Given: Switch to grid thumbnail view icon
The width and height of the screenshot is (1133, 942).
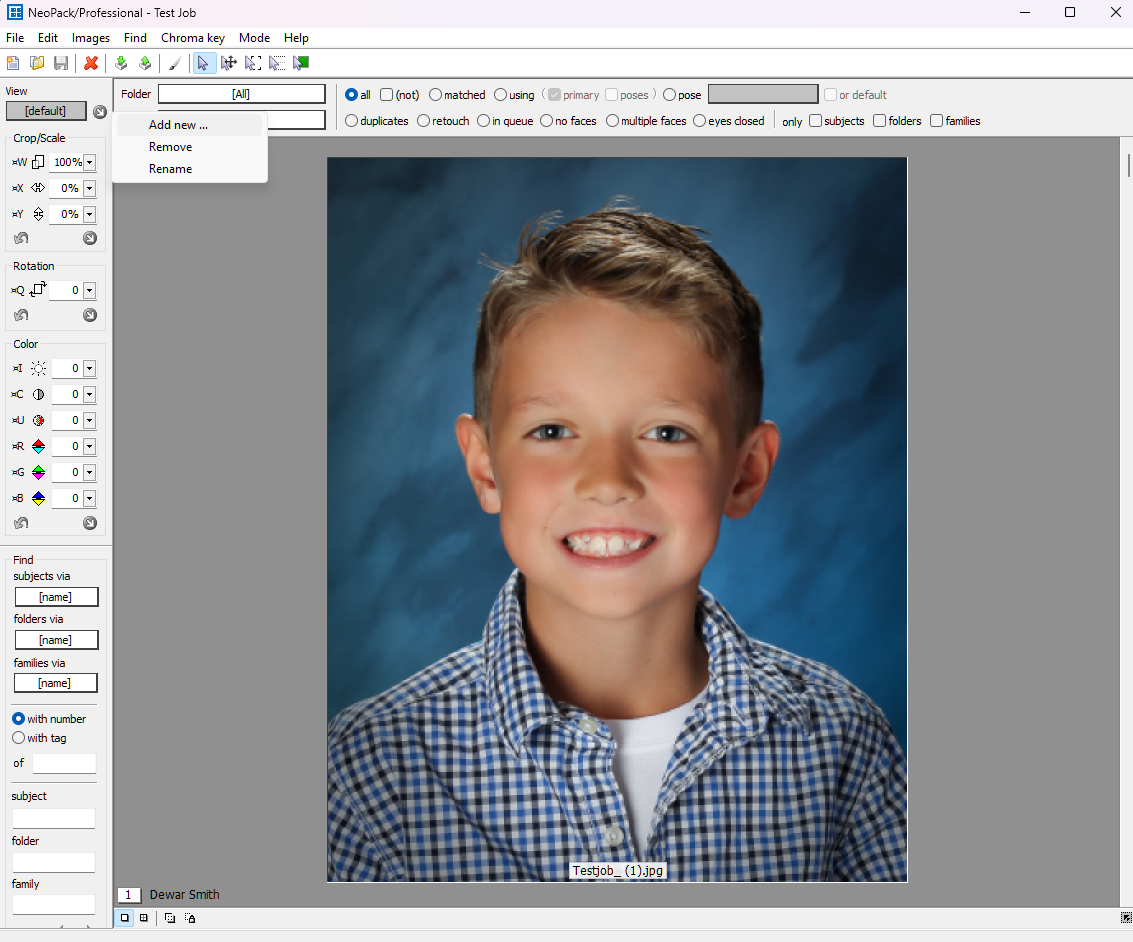Looking at the screenshot, I should pos(144,918).
